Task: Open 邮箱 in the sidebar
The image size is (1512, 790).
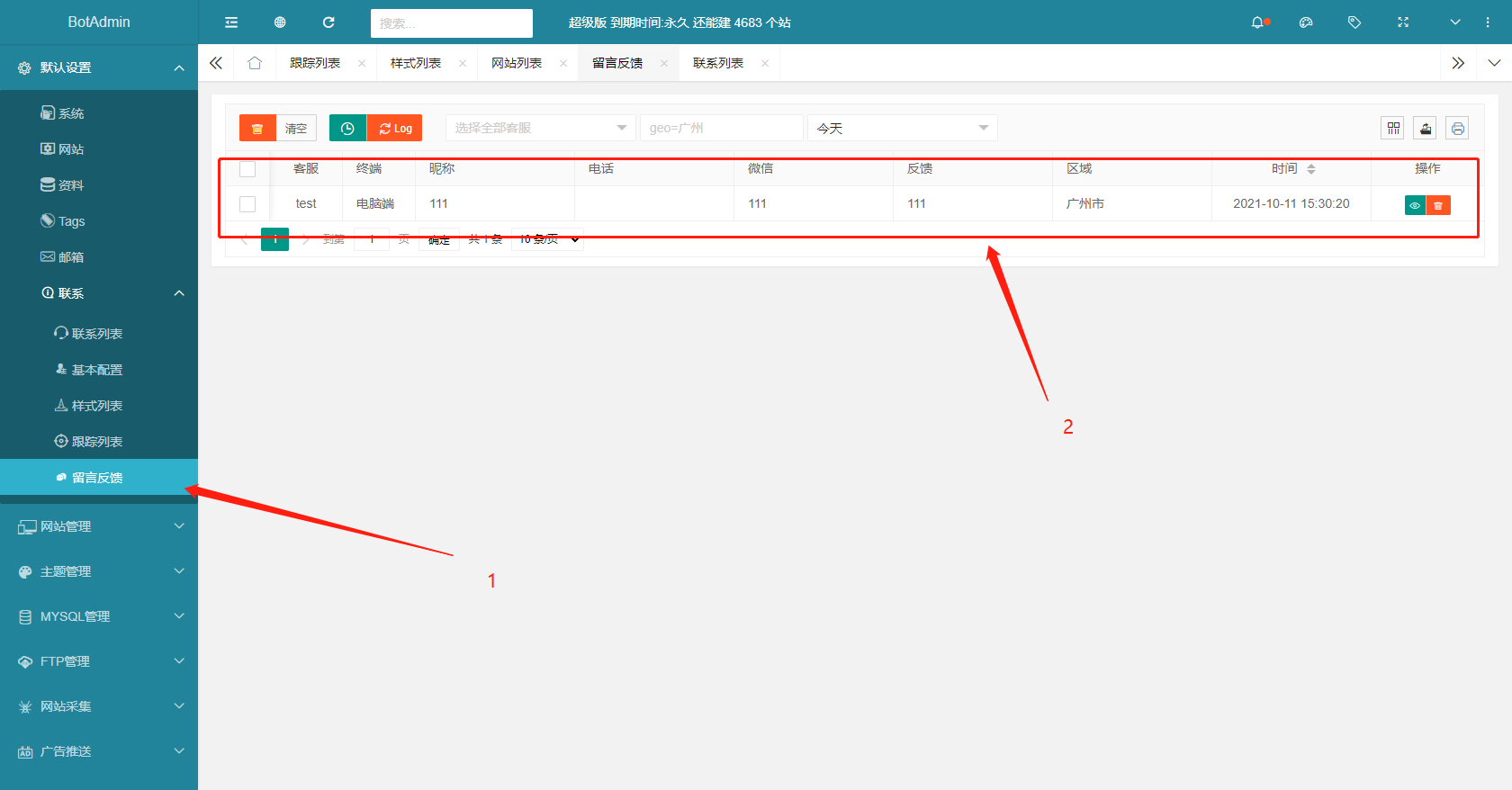Action: [99, 257]
